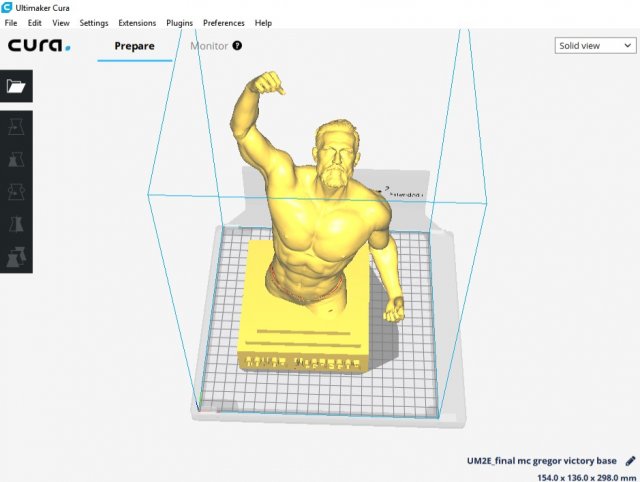Select the Move tool in the sidebar
This screenshot has width=640, height=482.
pyautogui.click(x=16, y=127)
